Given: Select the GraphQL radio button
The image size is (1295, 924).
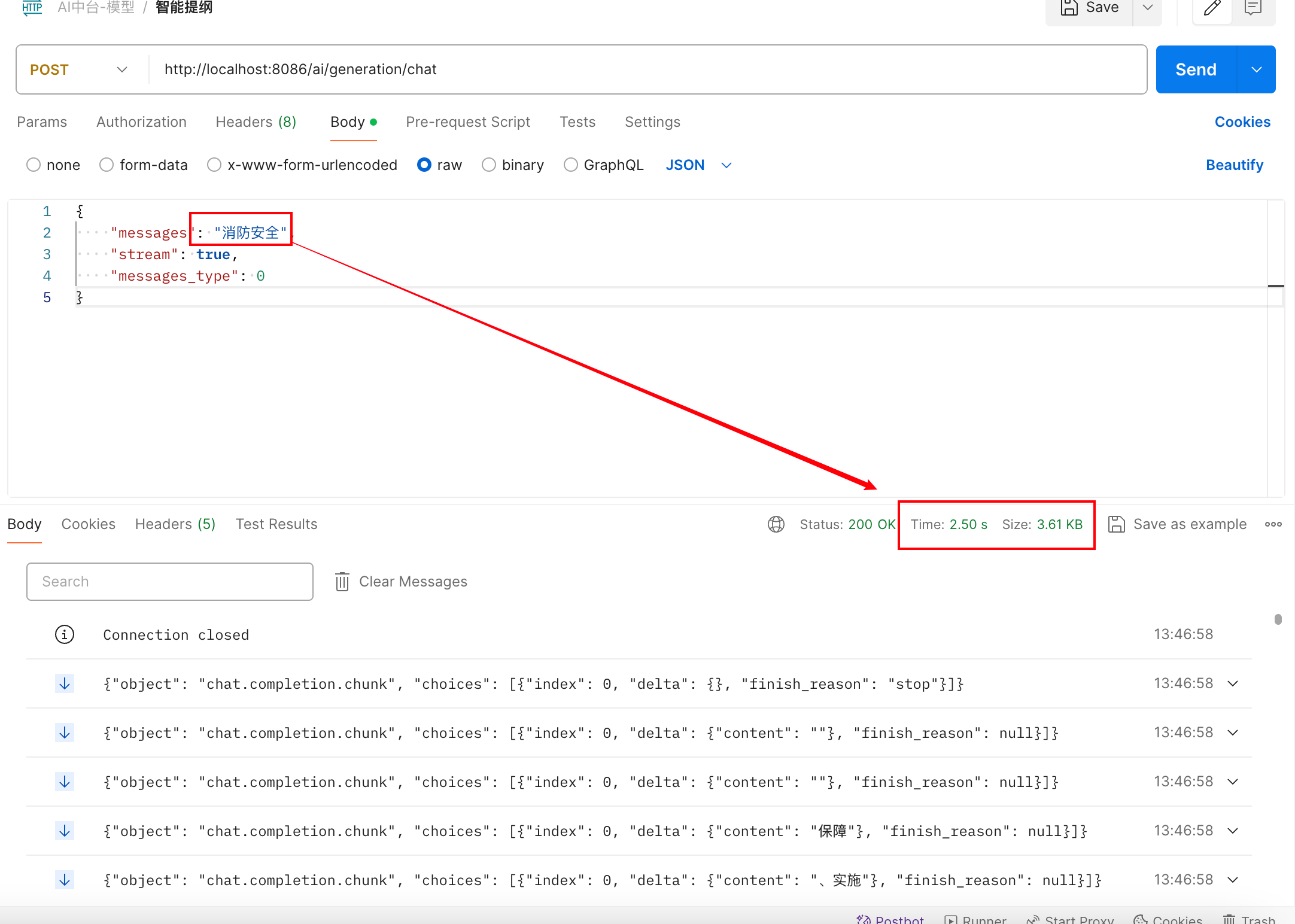Looking at the screenshot, I should point(570,165).
